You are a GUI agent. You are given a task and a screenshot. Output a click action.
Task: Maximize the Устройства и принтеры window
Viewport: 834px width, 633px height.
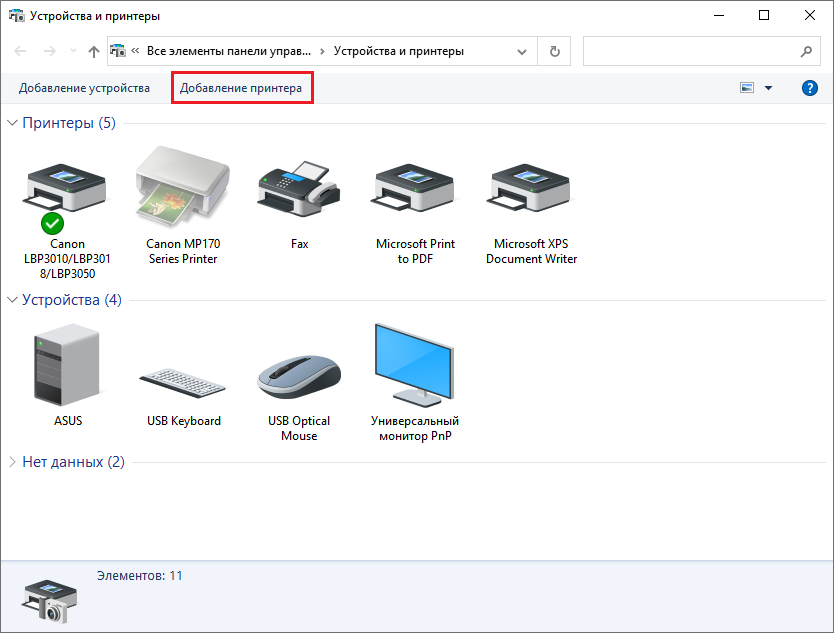click(x=764, y=15)
